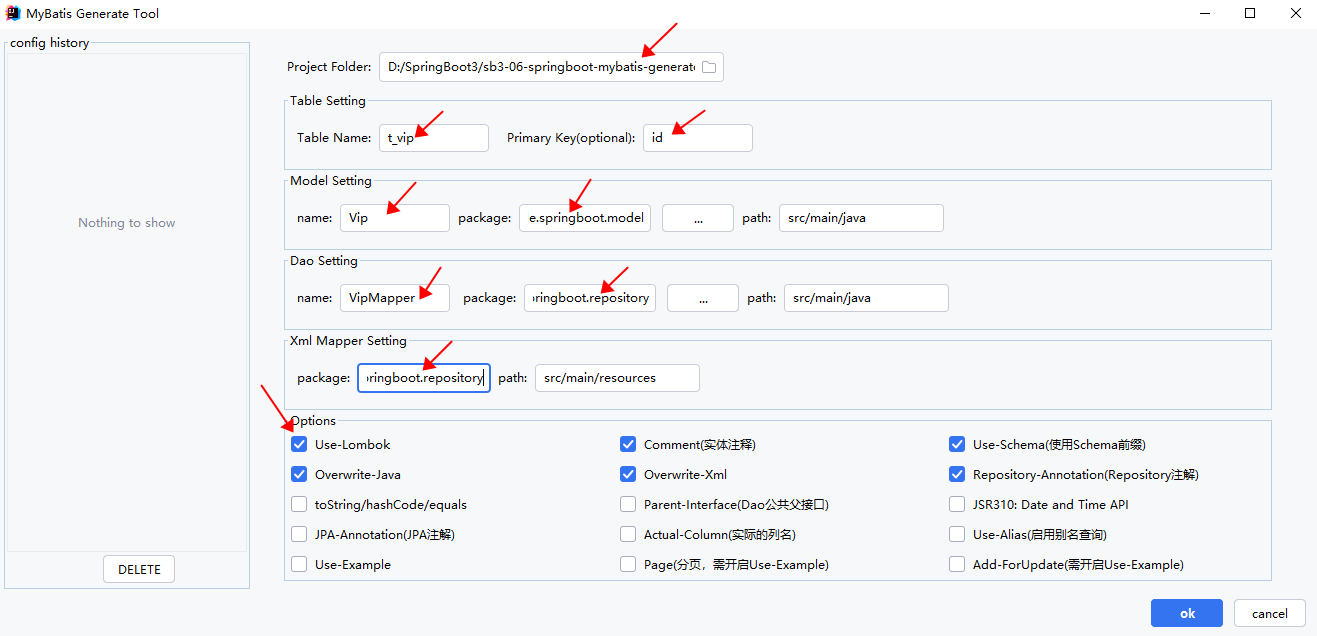Screen dimensions: 1317x636
Task: Open the Dao package chooser button
Action: click(x=703, y=298)
